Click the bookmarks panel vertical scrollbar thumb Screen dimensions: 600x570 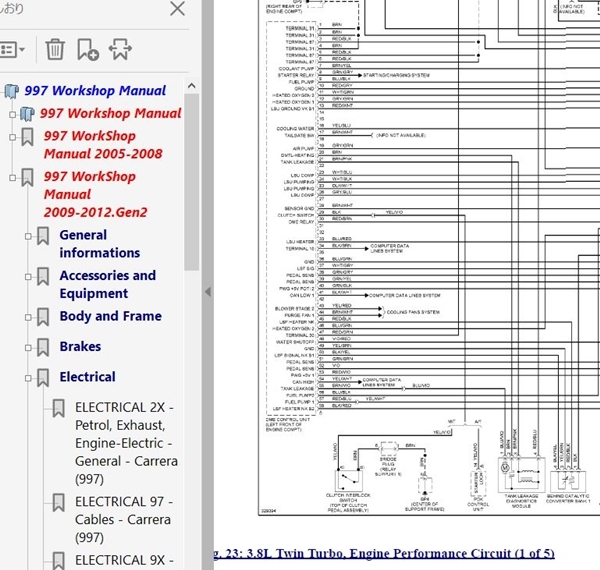click(x=191, y=182)
